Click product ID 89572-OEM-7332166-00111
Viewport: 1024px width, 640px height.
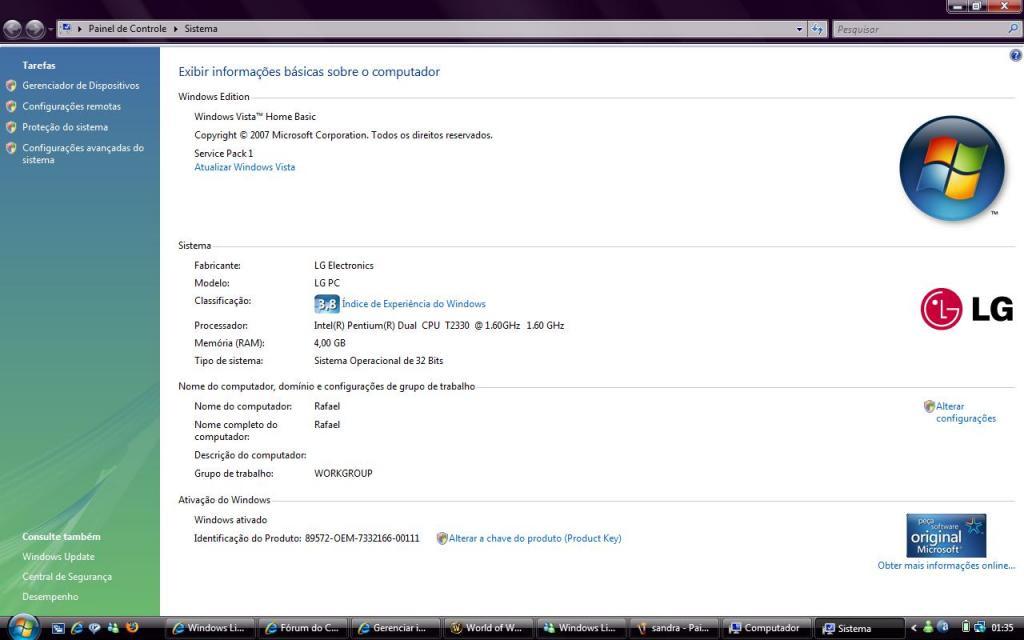[x=362, y=538]
